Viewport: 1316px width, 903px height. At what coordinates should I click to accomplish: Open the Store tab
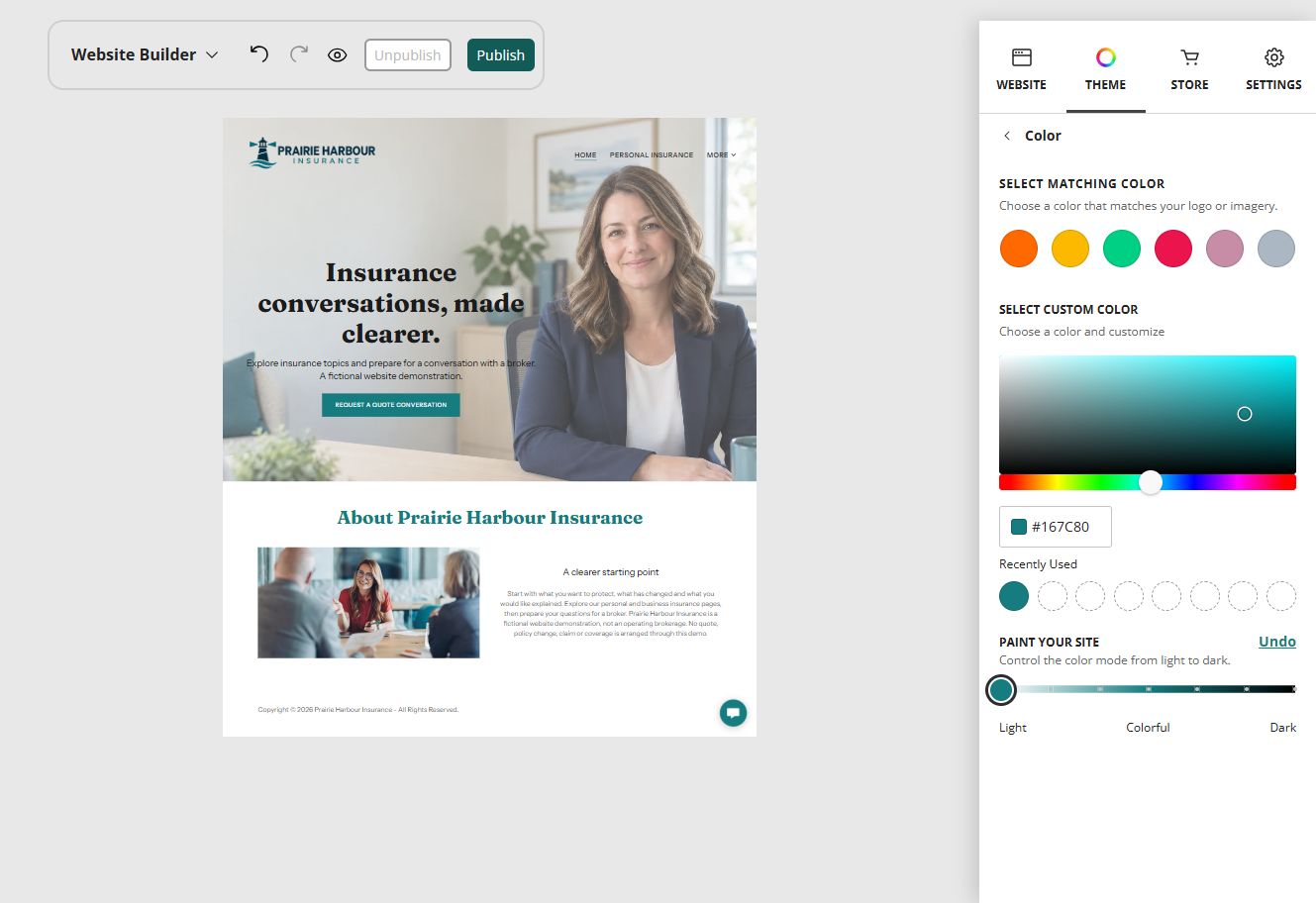click(x=1189, y=69)
